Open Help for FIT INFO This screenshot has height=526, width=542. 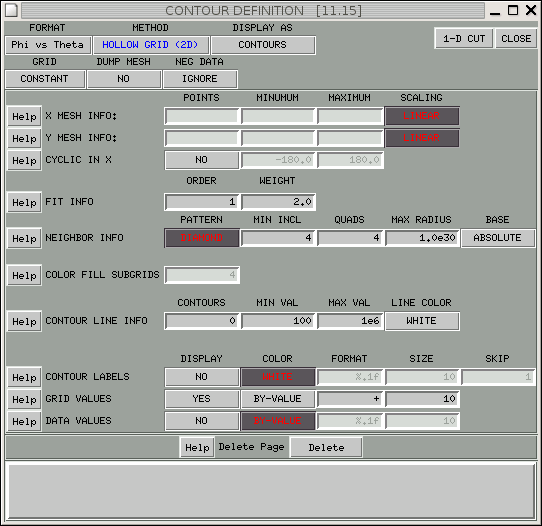(x=24, y=202)
